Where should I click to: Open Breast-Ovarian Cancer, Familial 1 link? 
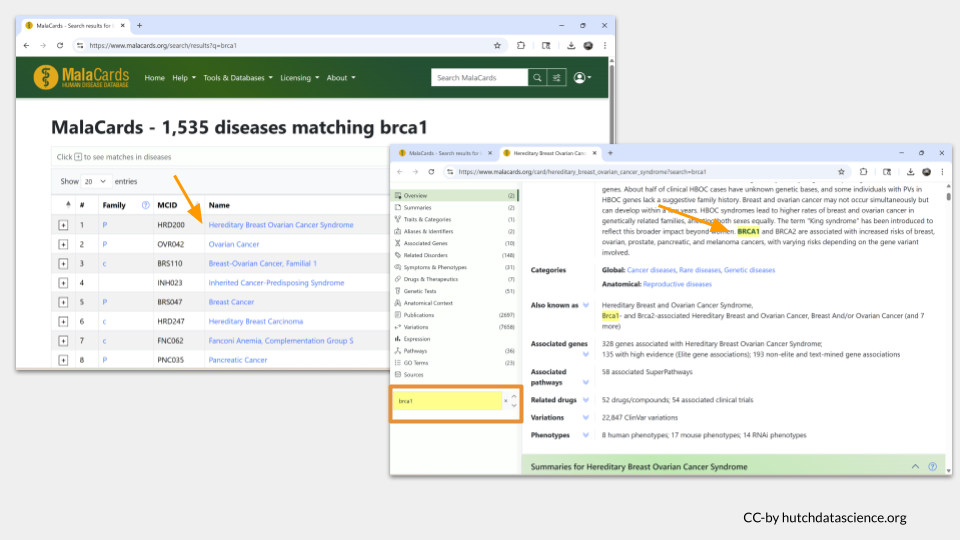click(263, 263)
